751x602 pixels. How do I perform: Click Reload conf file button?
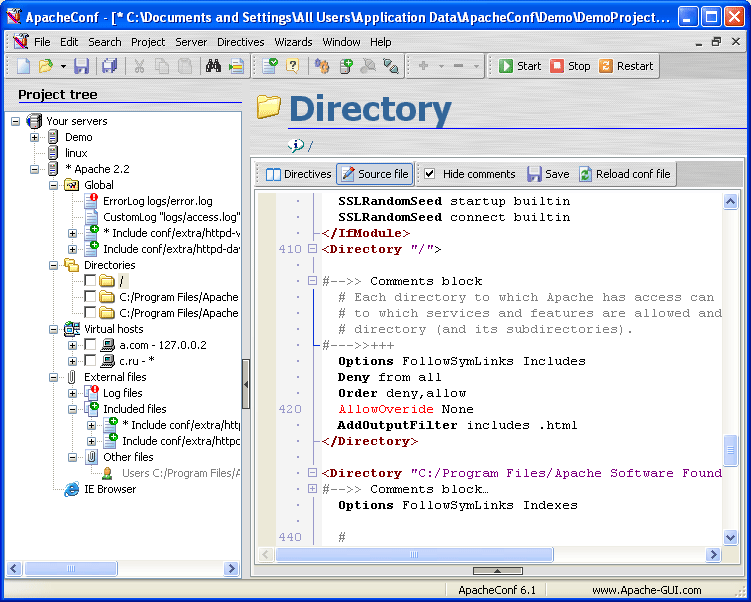pyautogui.click(x=625, y=174)
